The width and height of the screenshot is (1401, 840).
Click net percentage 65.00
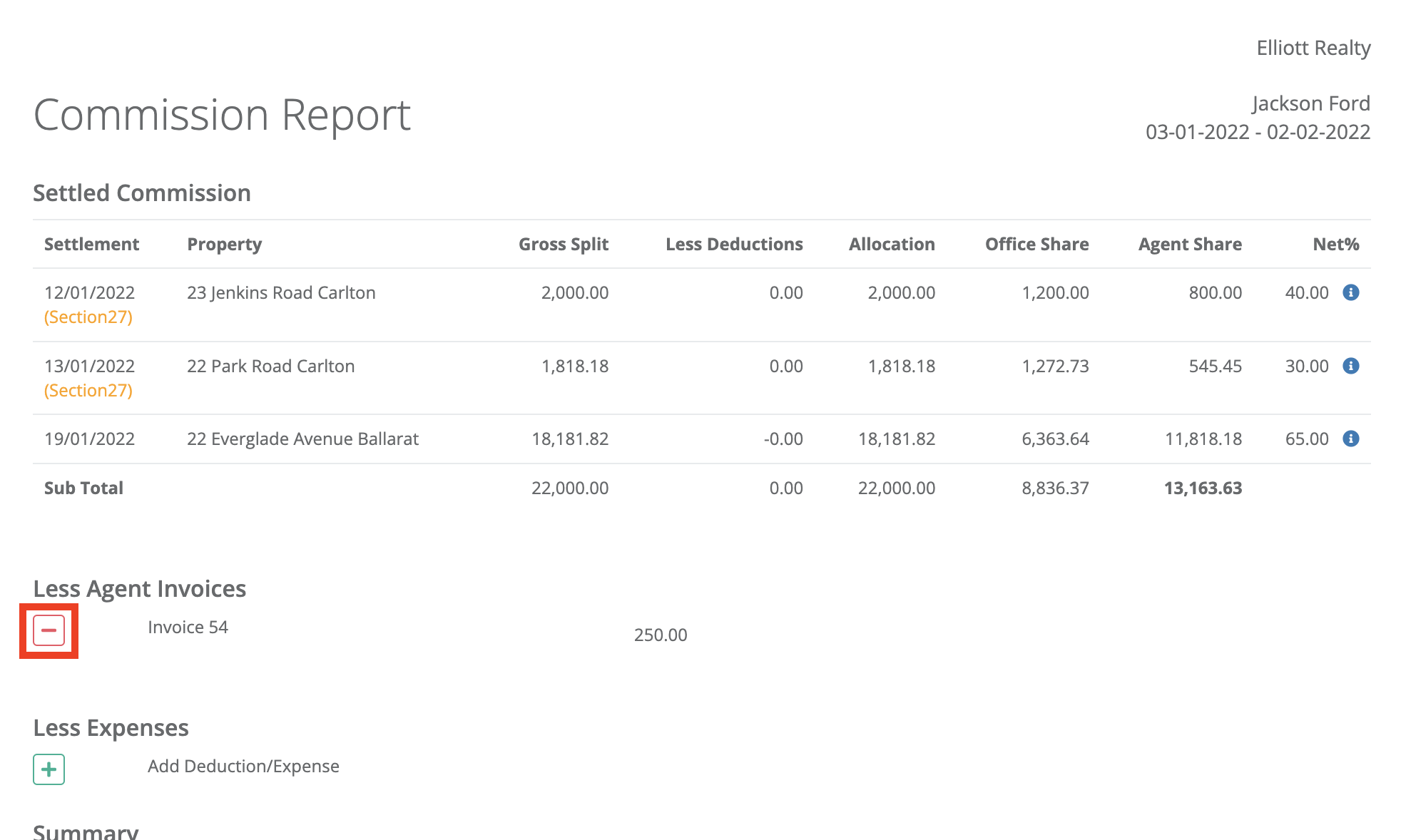[1307, 439]
